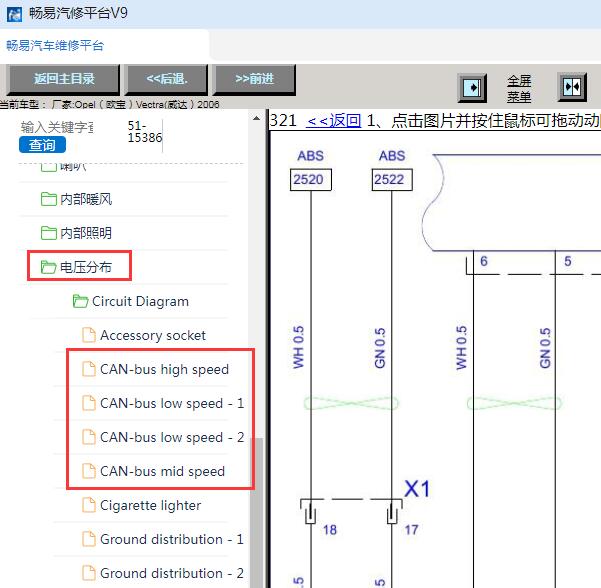Click the tree panel scrollbar thumb
Screen dimensions: 601x588
(256, 513)
